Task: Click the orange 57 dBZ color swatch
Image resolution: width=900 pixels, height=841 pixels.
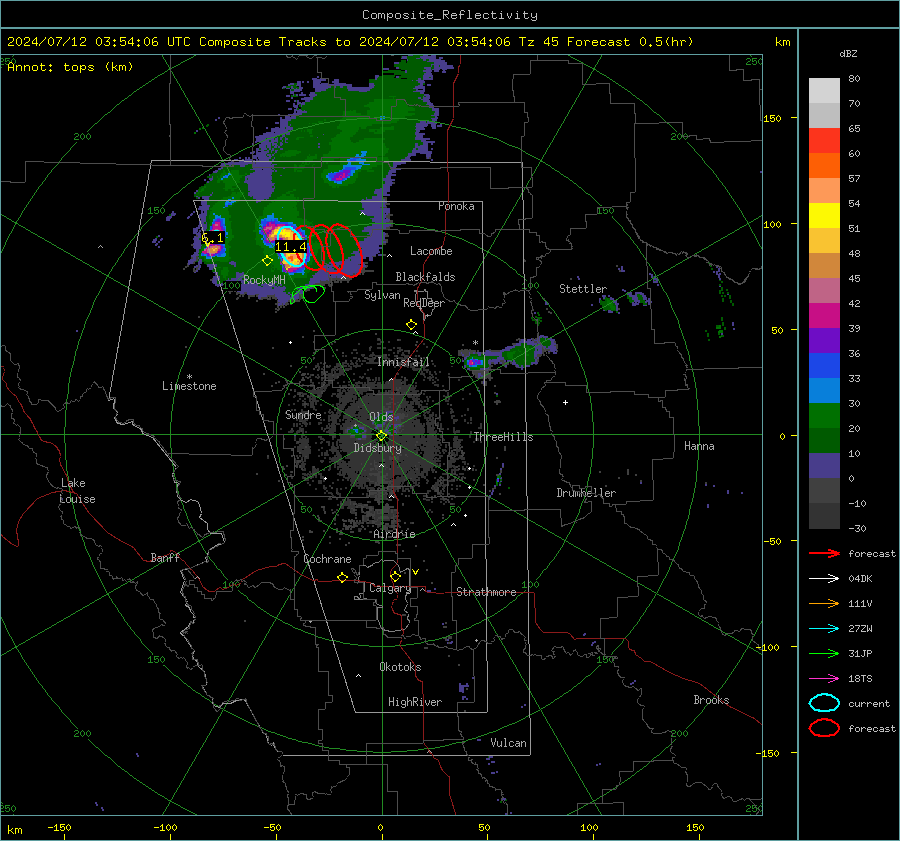Action: (x=824, y=165)
